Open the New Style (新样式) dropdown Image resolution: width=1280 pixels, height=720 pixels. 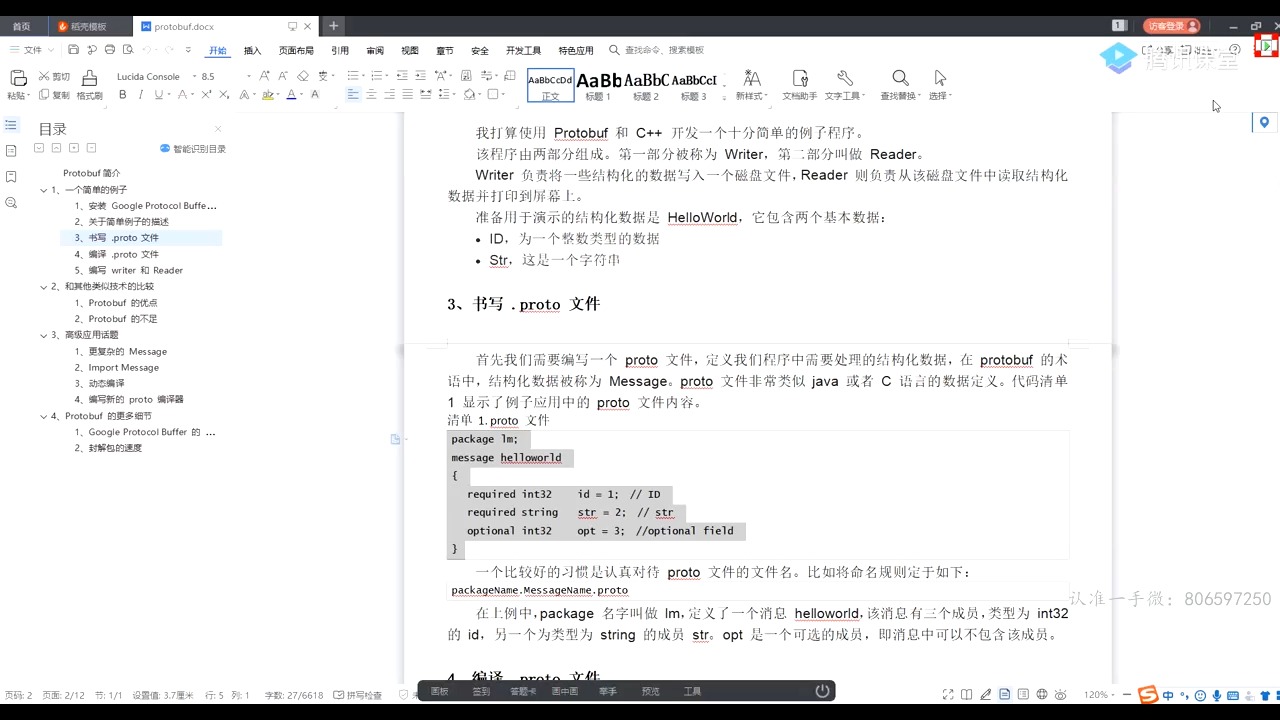751,85
